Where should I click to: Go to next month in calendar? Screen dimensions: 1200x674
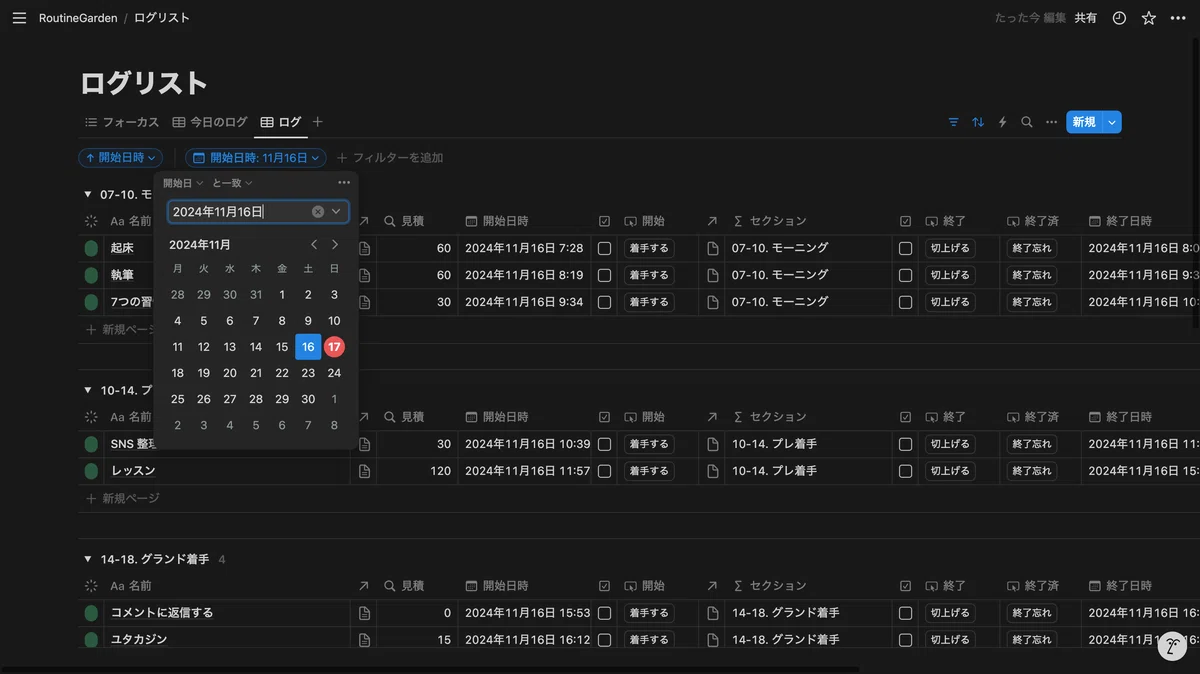click(335, 245)
